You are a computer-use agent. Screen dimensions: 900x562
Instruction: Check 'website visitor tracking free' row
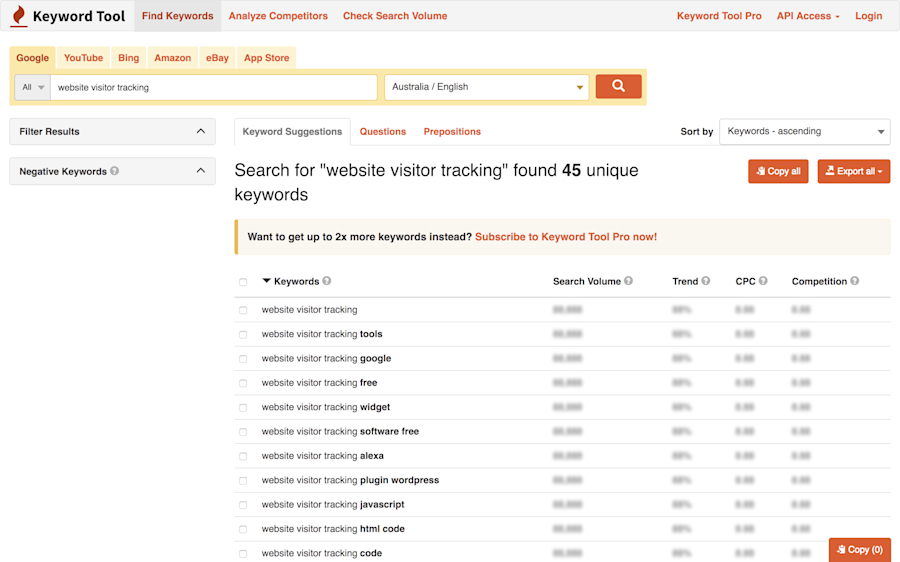pyautogui.click(x=243, y=383)
